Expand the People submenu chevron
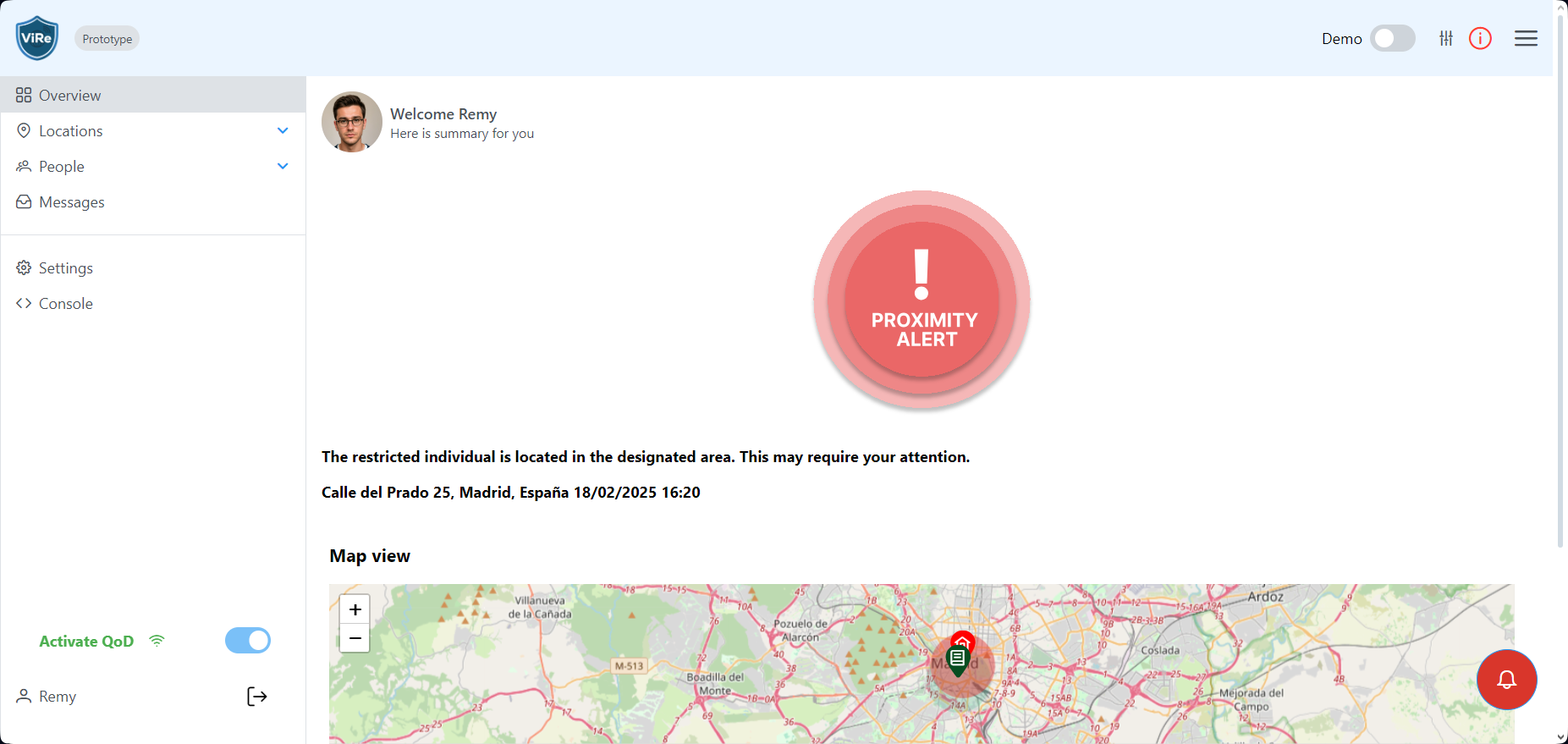The height and width of the screenshot is (744, 1568). pos(283,166)
